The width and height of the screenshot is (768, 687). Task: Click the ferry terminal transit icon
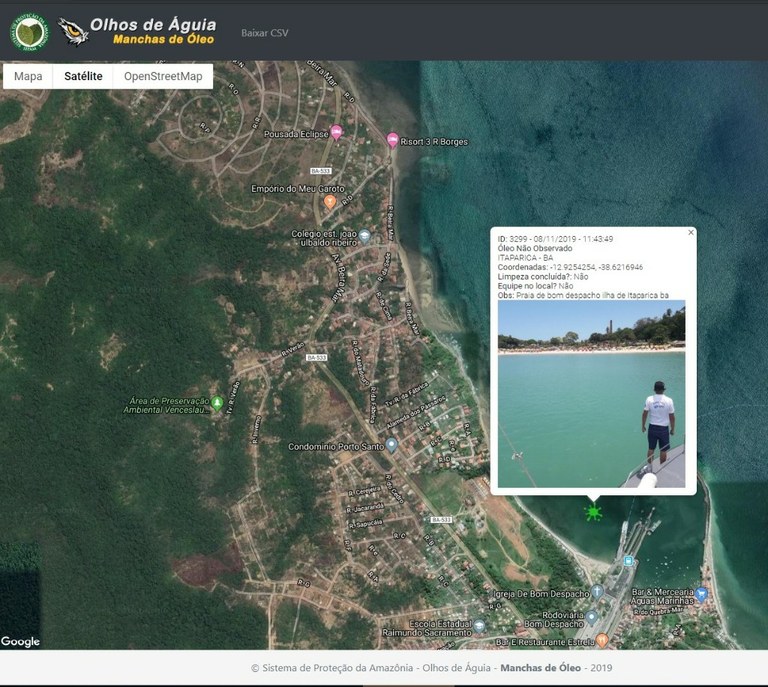point(628,560)
